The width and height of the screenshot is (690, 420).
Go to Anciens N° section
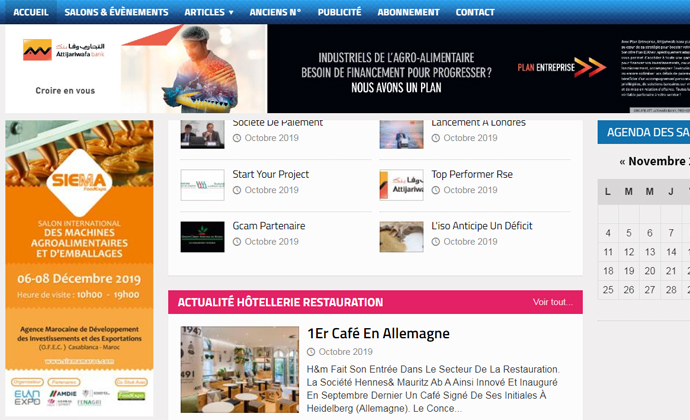pos(275,12)
